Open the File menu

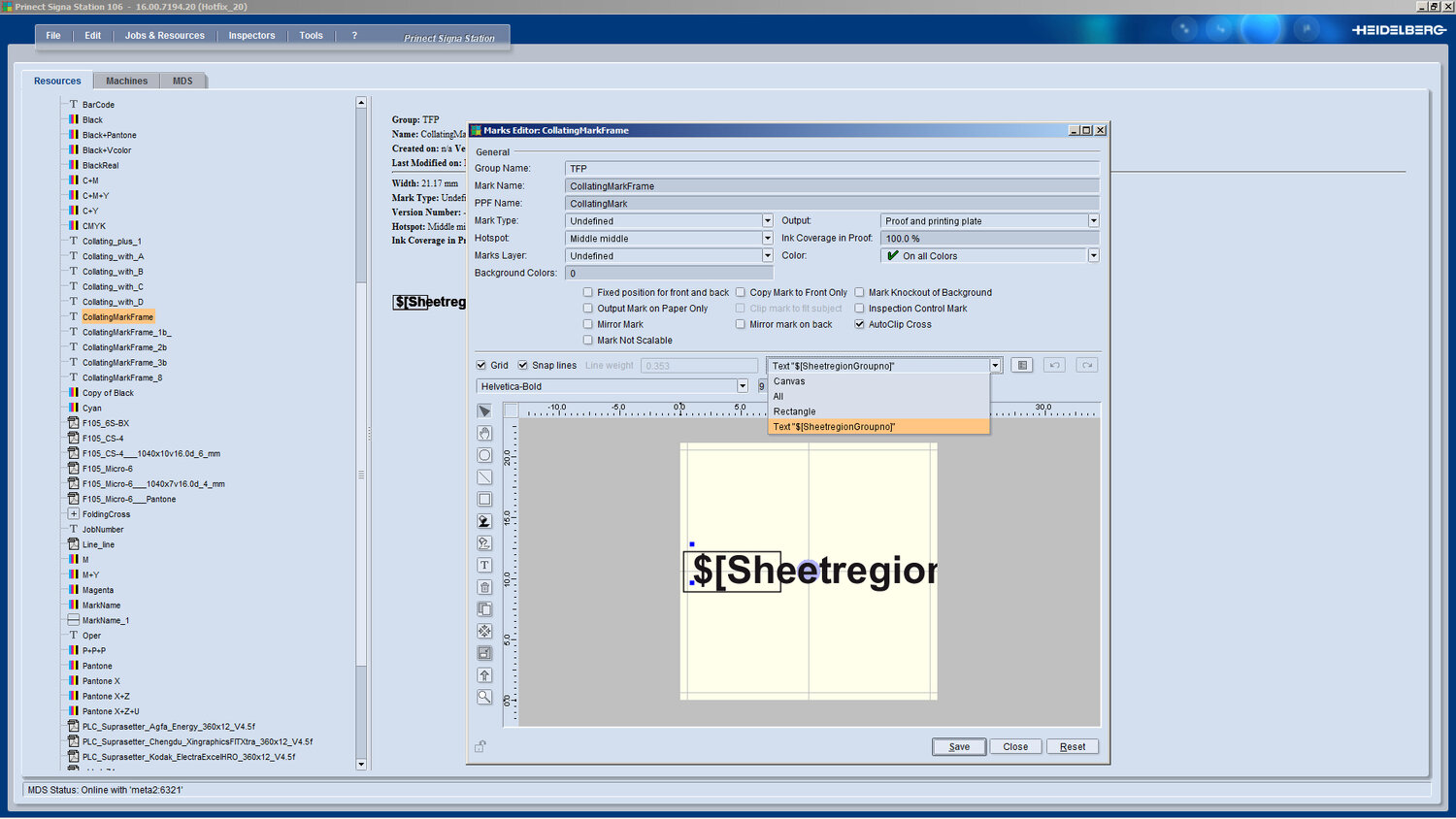(53, 36)
